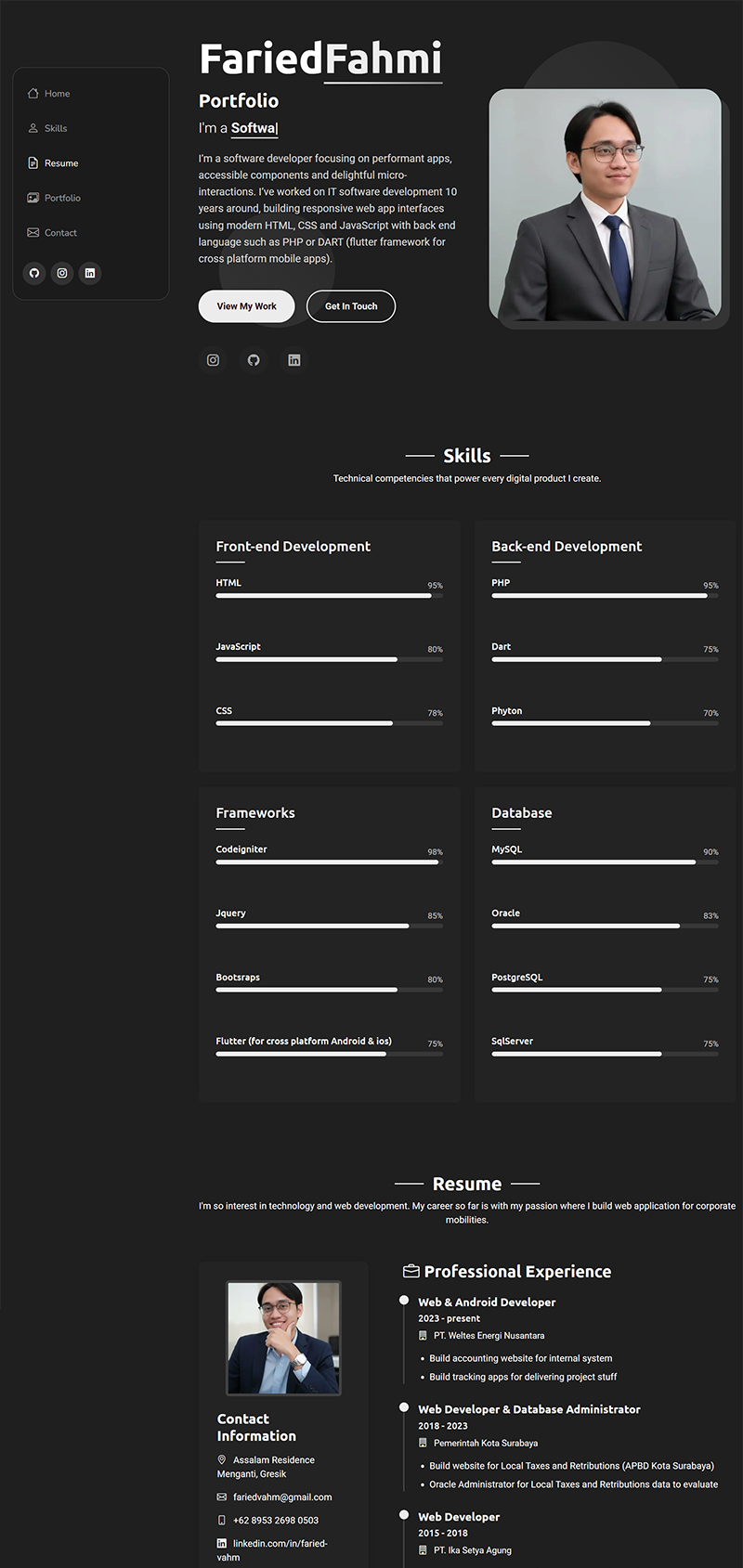Follow the linkedin.com/in/faried-vahm link
The image size is (743, 1568).
(280, 1543)
